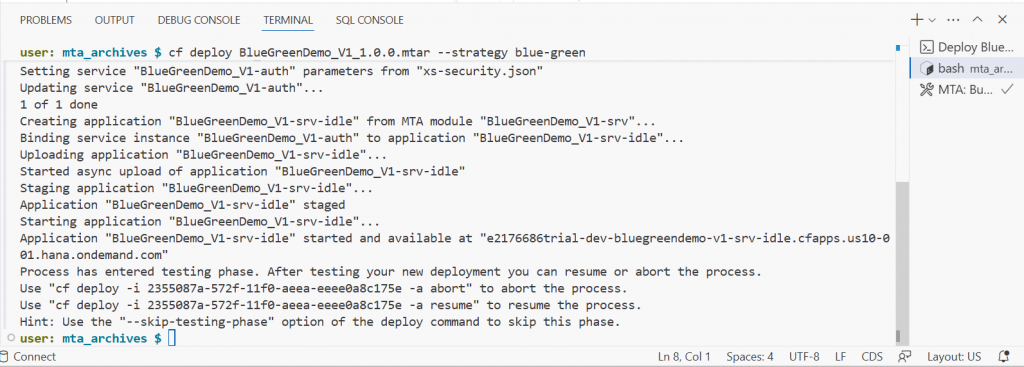Change the UTF-8 encoding setting

804,357
